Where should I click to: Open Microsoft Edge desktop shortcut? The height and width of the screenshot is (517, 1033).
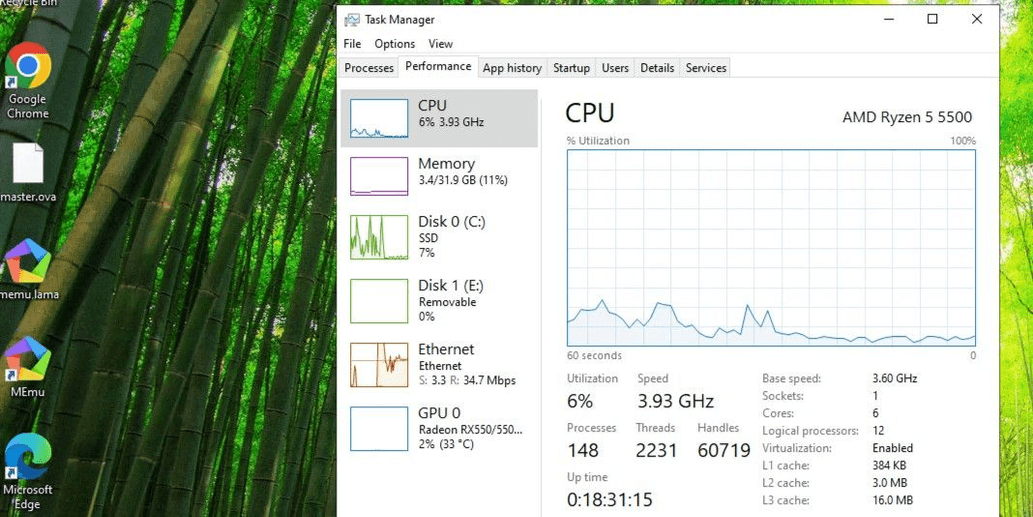(27, 458)
